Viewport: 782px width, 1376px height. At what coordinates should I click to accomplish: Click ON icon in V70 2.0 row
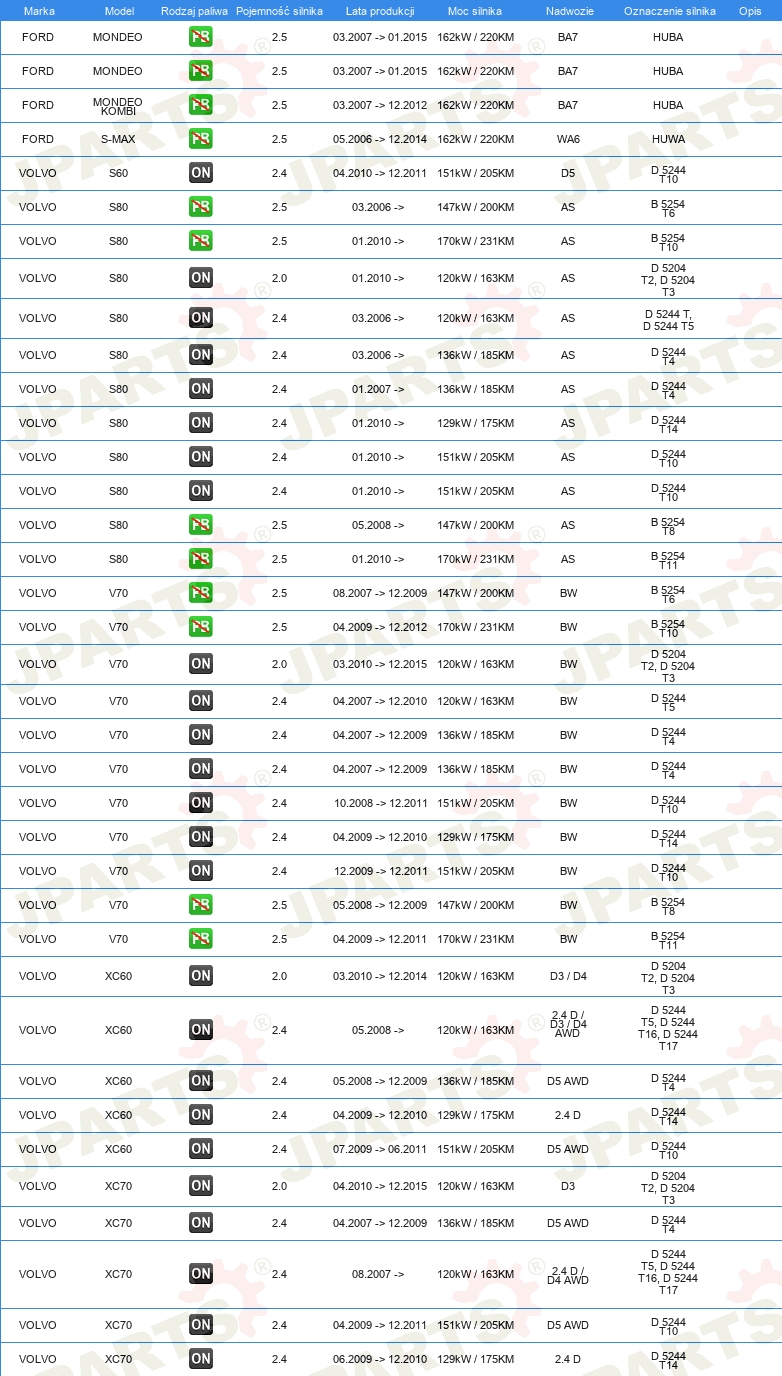click(201, 664)
